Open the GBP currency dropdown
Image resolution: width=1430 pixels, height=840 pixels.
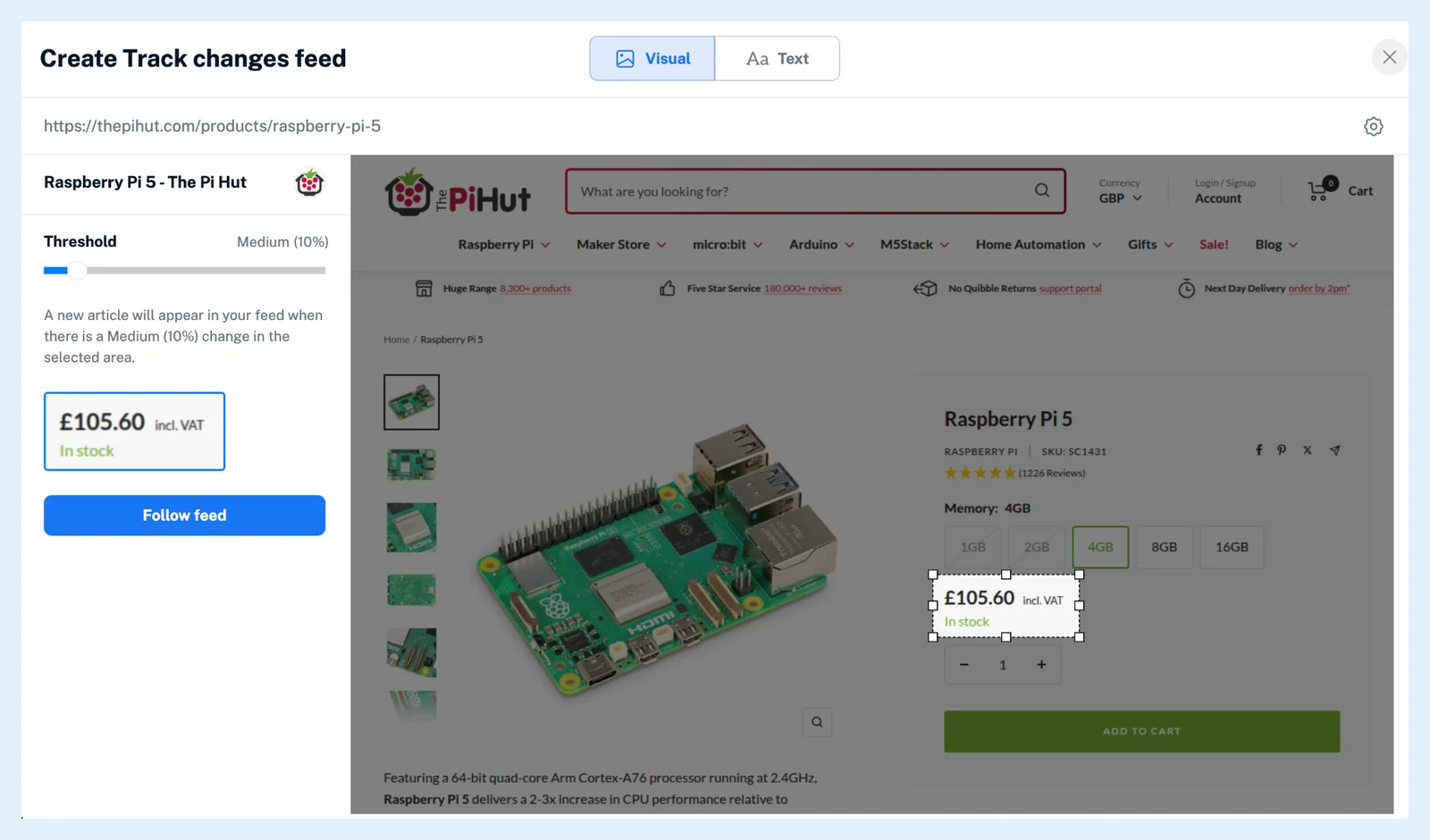tap(1121, 198)
